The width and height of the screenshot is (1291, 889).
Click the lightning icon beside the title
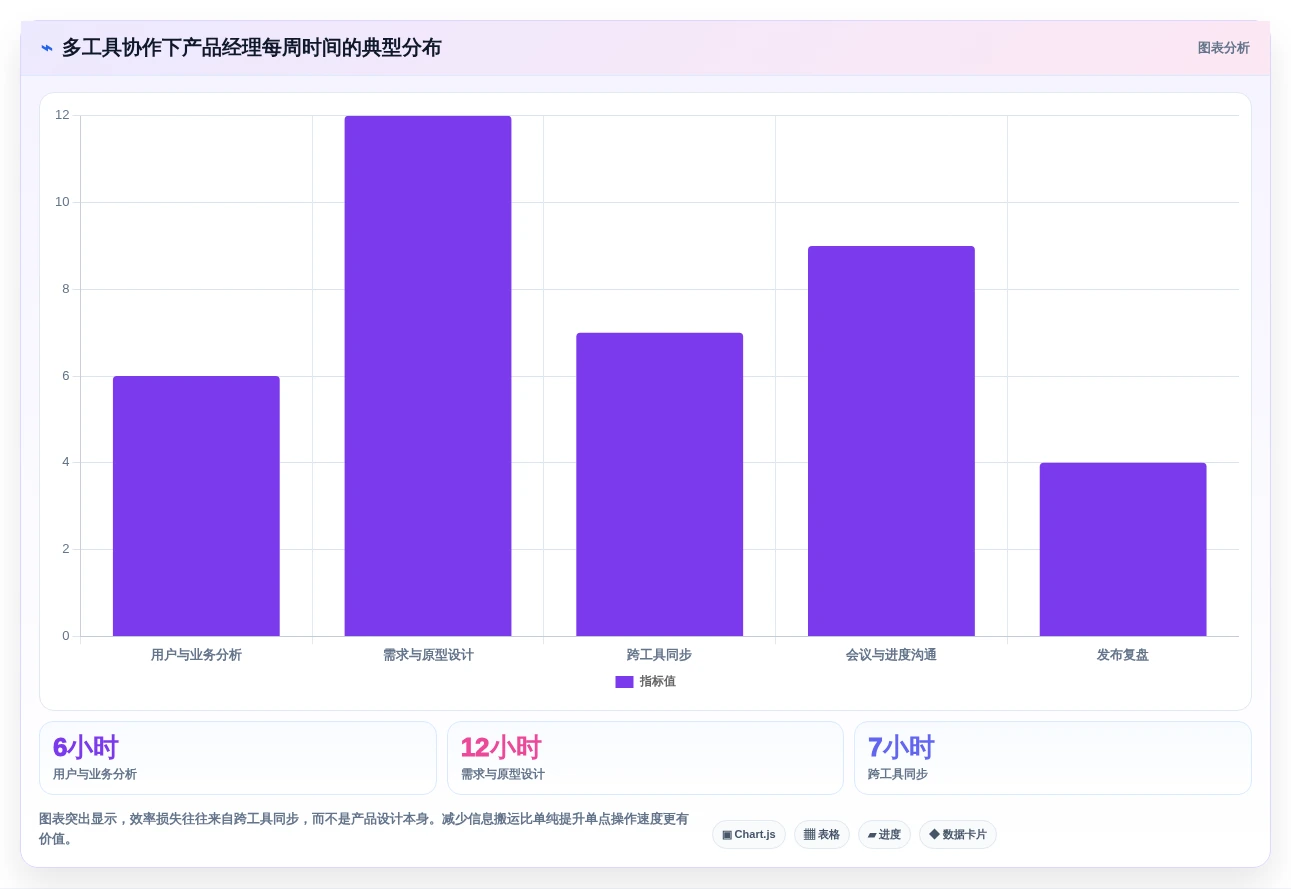pos(46,48)
